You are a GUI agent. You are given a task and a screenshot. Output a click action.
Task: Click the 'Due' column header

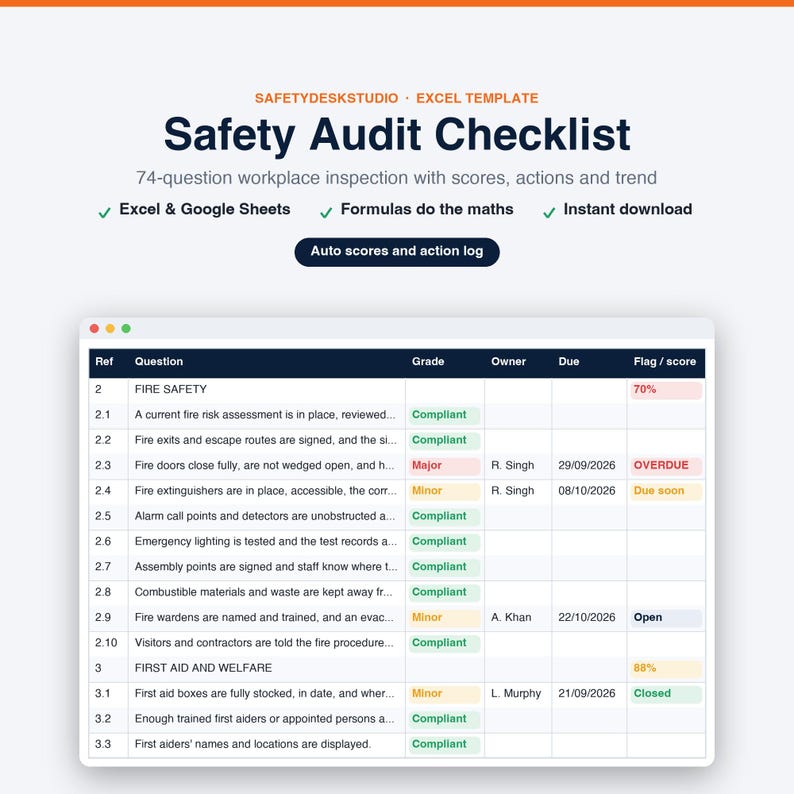(x=569, y=362)
